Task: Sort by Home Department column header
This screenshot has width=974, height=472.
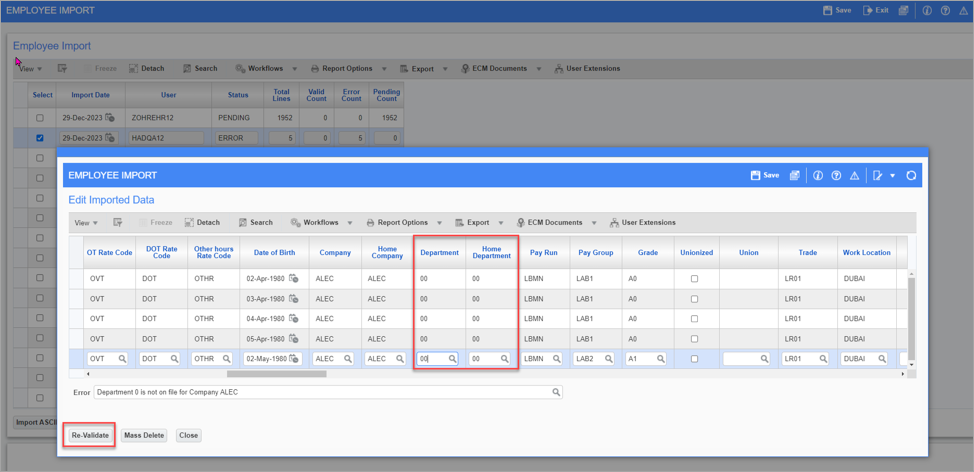Action: coord(491,253)
